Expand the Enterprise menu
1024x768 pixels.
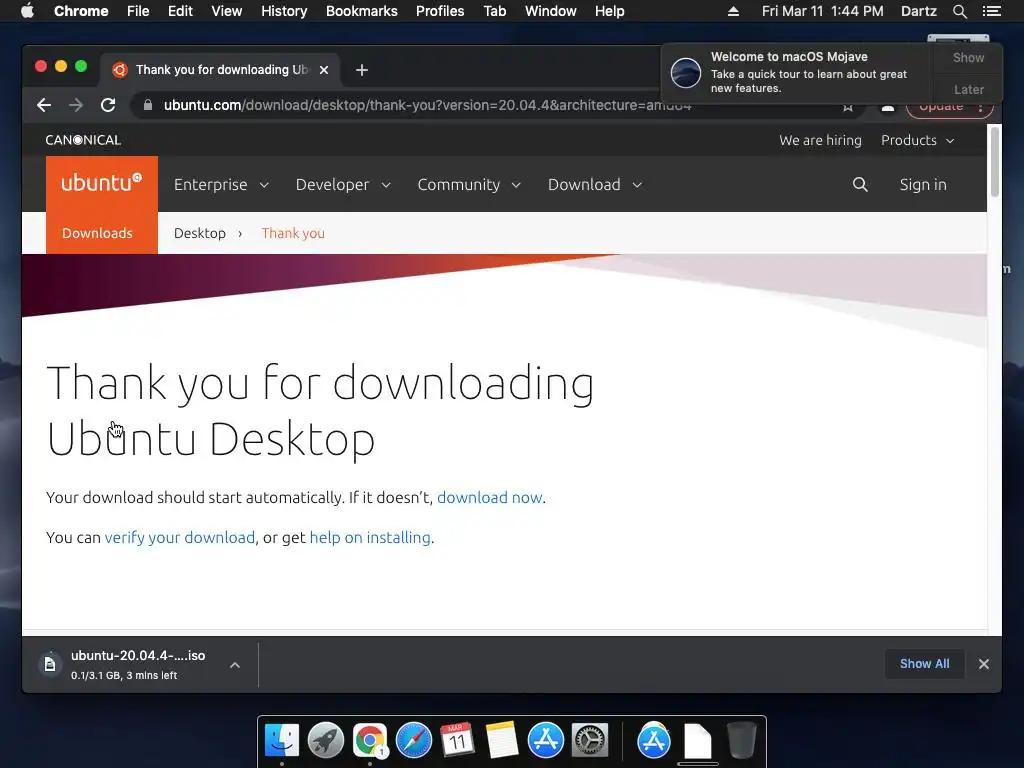[x=221, y=185]
